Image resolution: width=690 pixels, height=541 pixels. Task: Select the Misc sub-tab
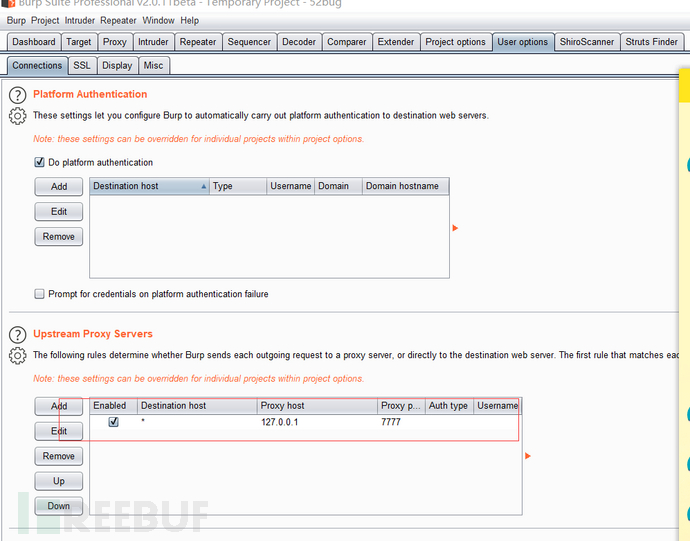154,66
